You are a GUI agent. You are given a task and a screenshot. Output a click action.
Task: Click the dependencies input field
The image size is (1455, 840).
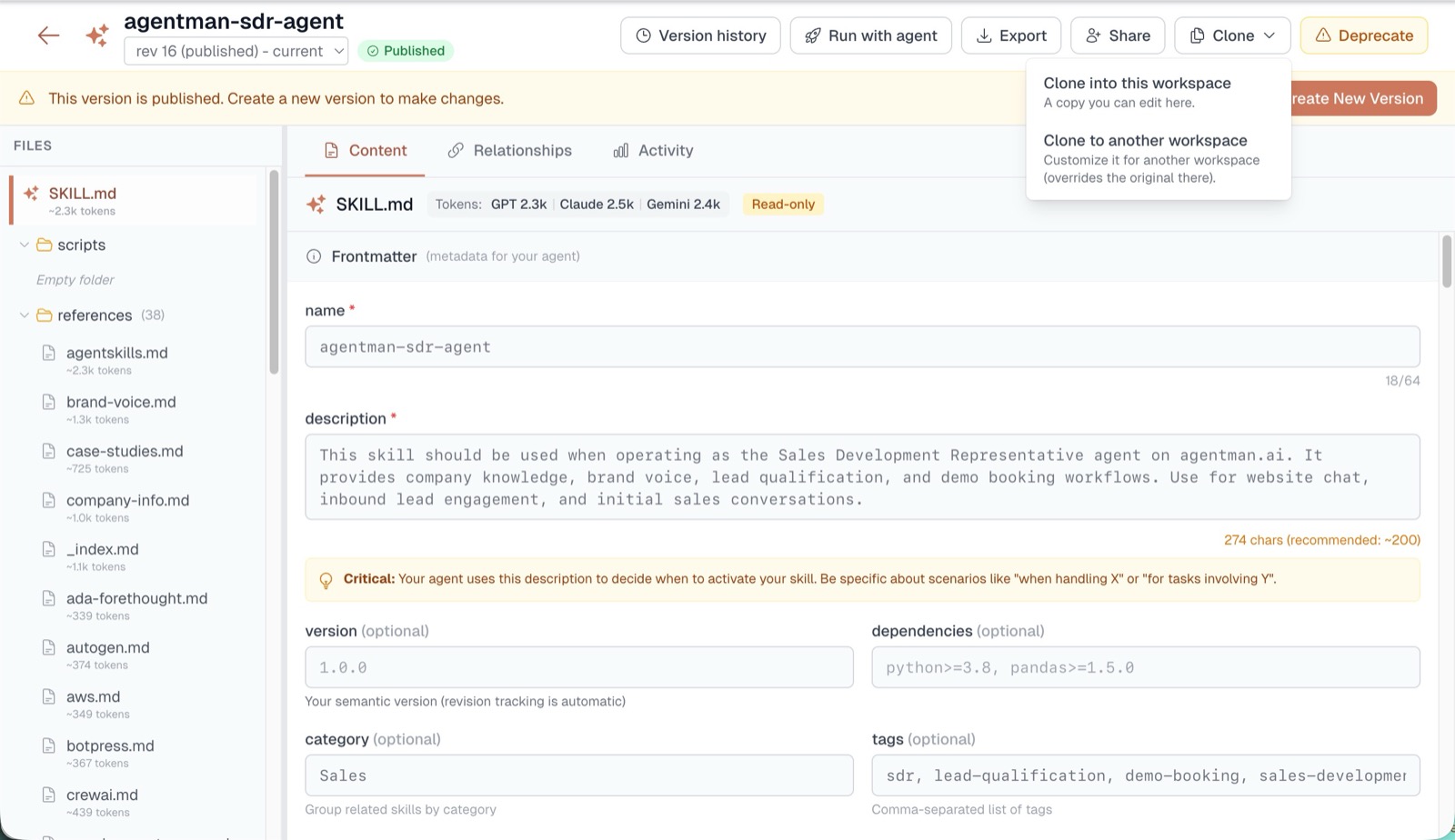tap(1146, 667)
